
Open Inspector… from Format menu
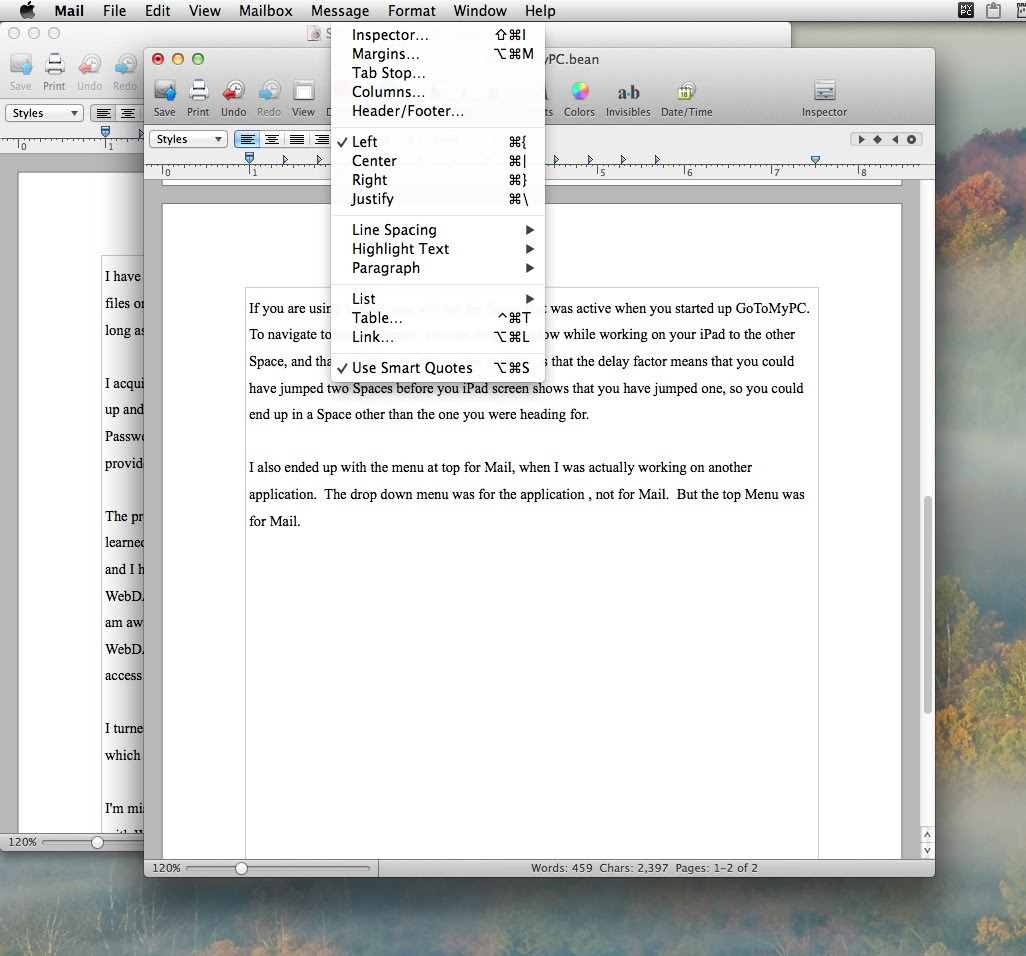pyautogui.click(x=438, y=35)
